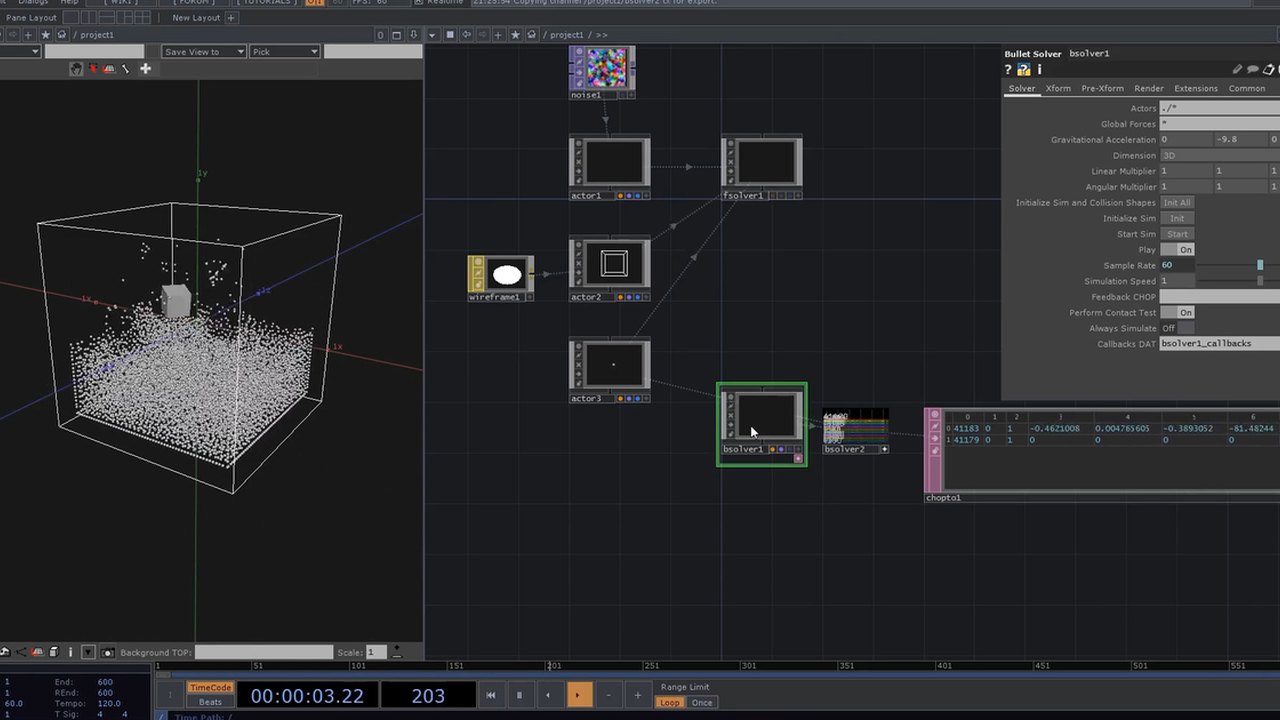This screenshot has width=1280, height=720.
Task: Toggle the shaded cube display icon
Action: point(54,652)
